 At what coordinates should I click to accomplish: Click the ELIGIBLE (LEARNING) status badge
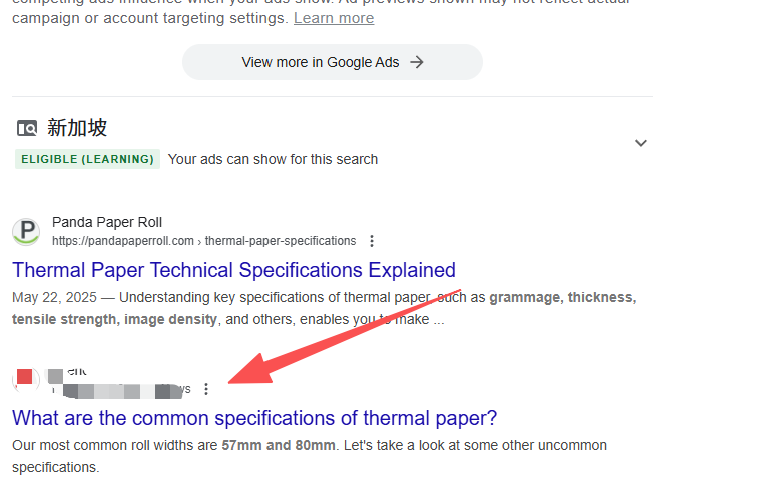(x=87, y=159)
